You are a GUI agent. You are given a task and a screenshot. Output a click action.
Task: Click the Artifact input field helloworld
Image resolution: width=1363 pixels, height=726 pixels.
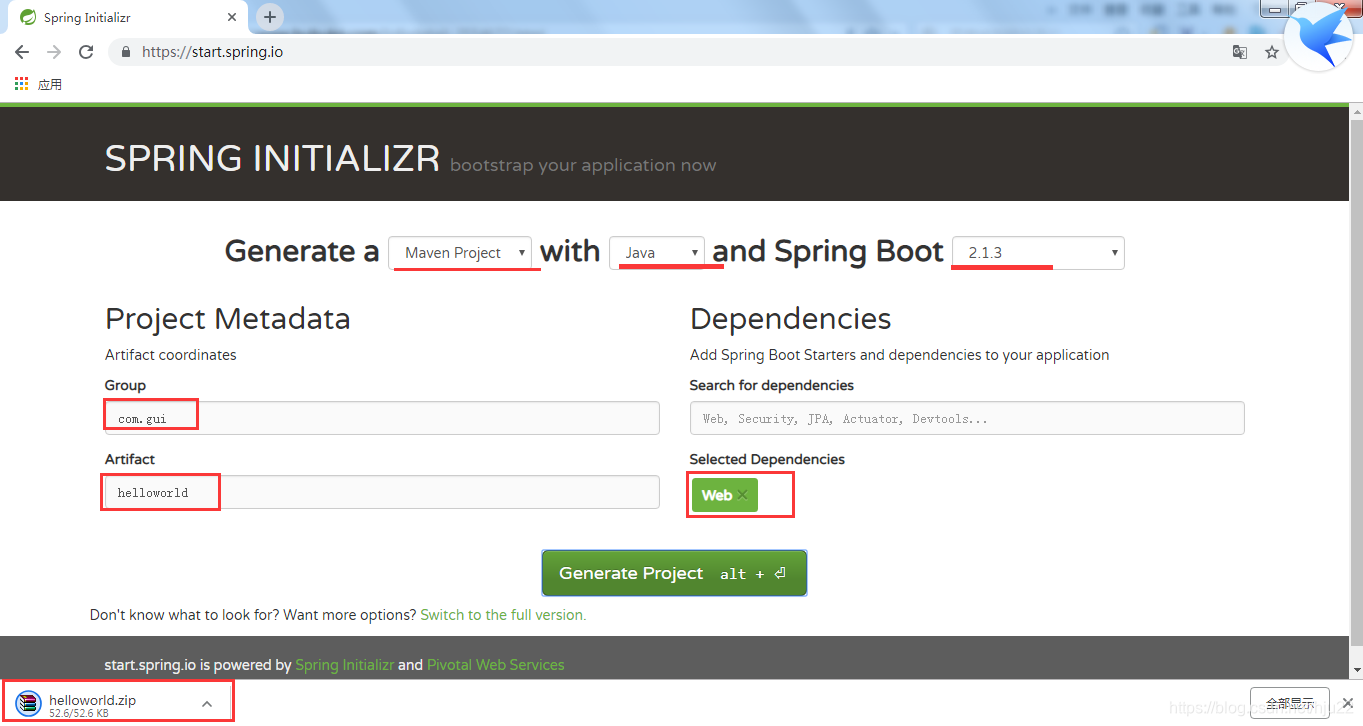pyautogui.click(x=382, y=492)
